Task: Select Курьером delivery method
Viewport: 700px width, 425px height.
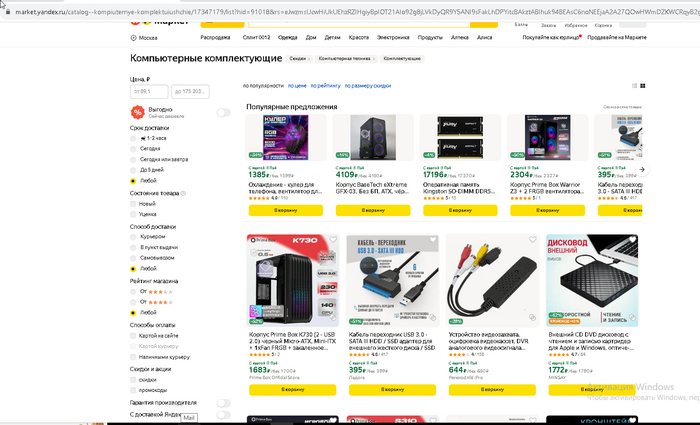Action: tap(133, 237)
